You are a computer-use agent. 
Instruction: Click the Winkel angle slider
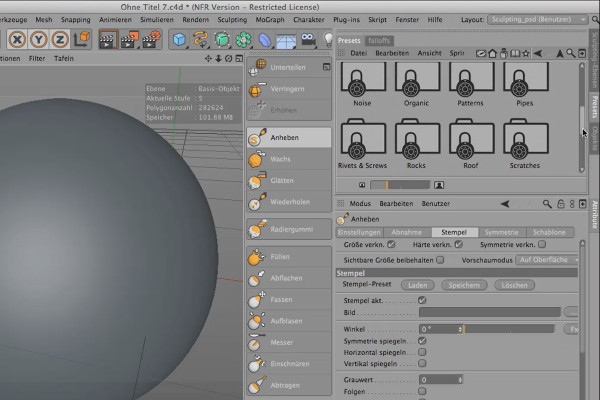point(509,329)
